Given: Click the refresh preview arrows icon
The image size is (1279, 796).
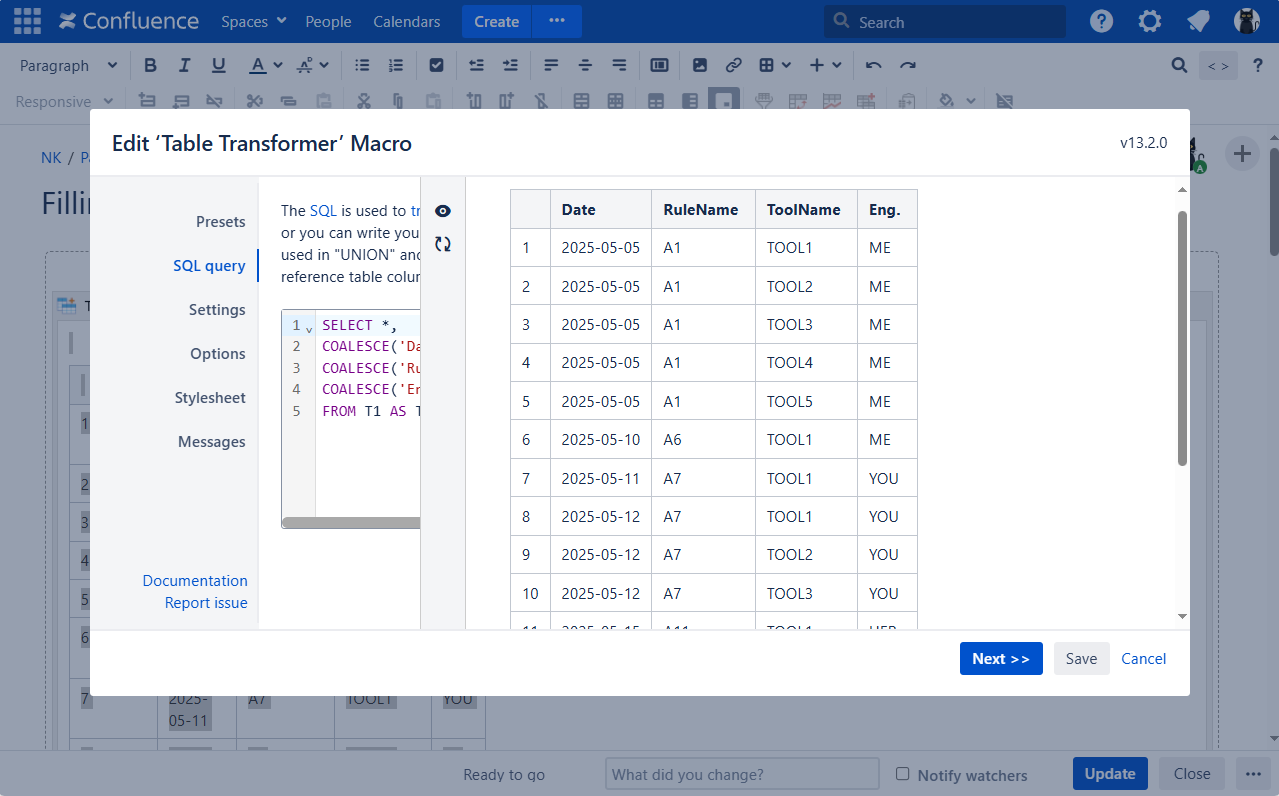Looking at the screenshot, I should pyautogui.click(x=443, y=244).
